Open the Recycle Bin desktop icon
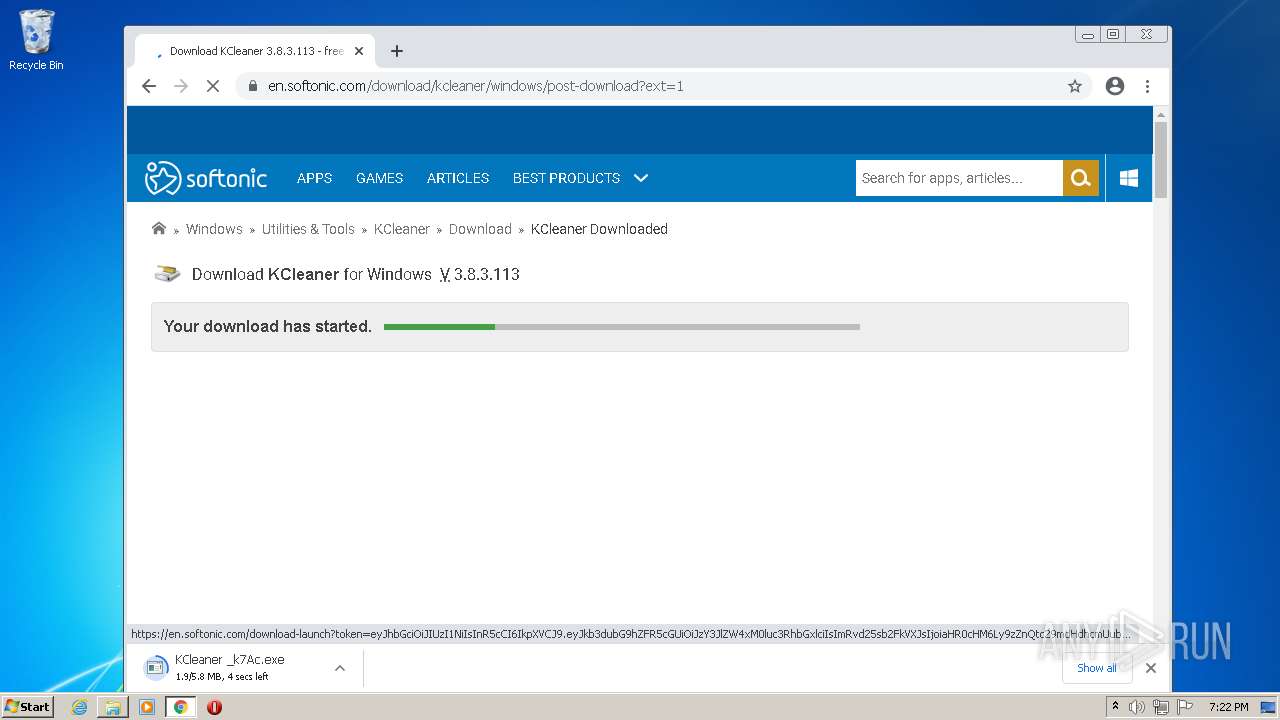 (36, 40)
